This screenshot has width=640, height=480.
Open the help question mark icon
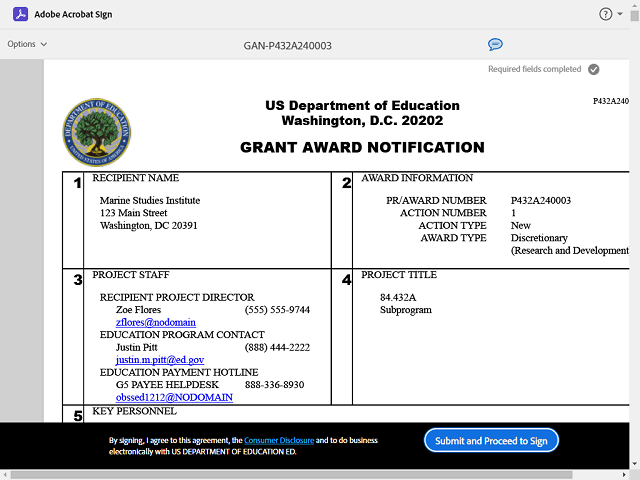tap(605, 14)
